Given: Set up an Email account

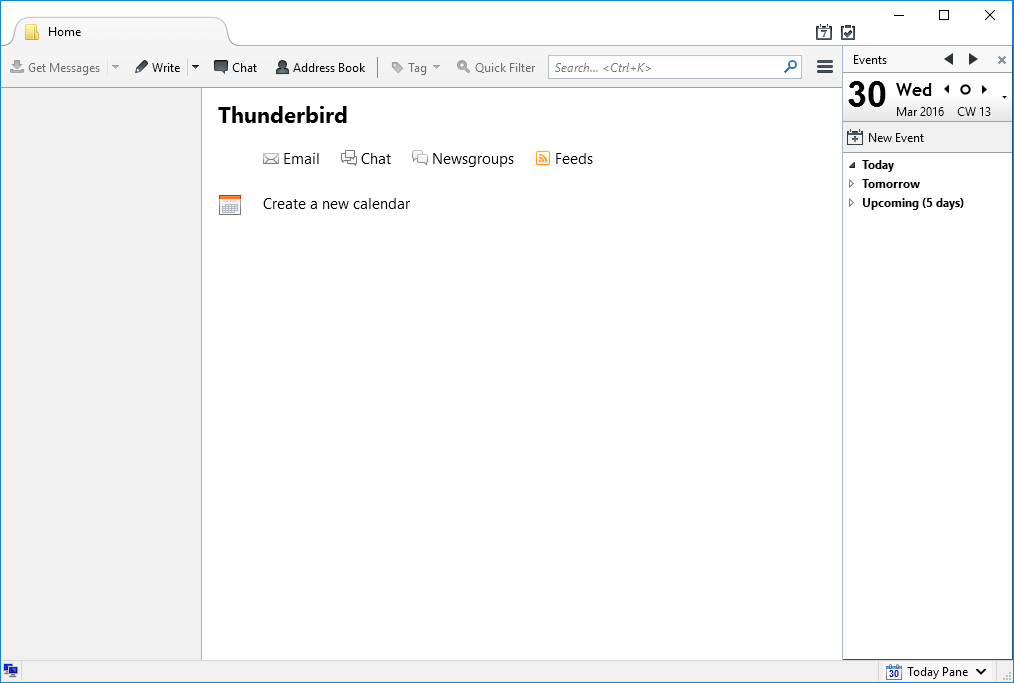Looking at the screenshot, I should click(x=291, y=158).
